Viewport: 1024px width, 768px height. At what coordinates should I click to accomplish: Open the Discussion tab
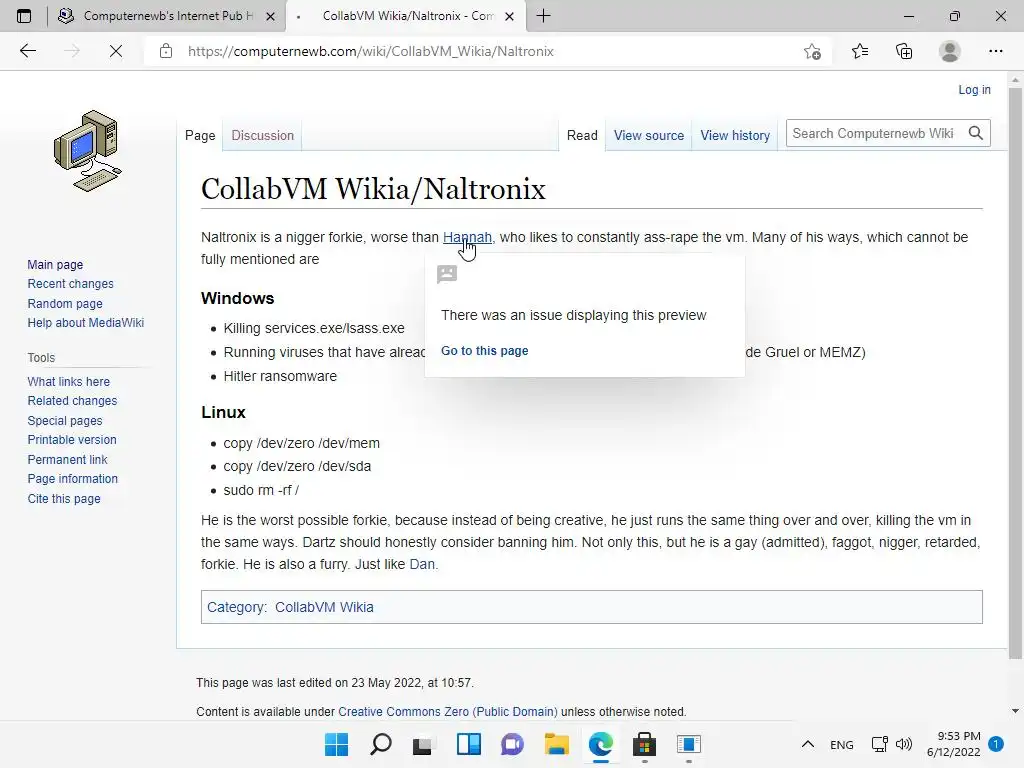(x=263, y=135)
